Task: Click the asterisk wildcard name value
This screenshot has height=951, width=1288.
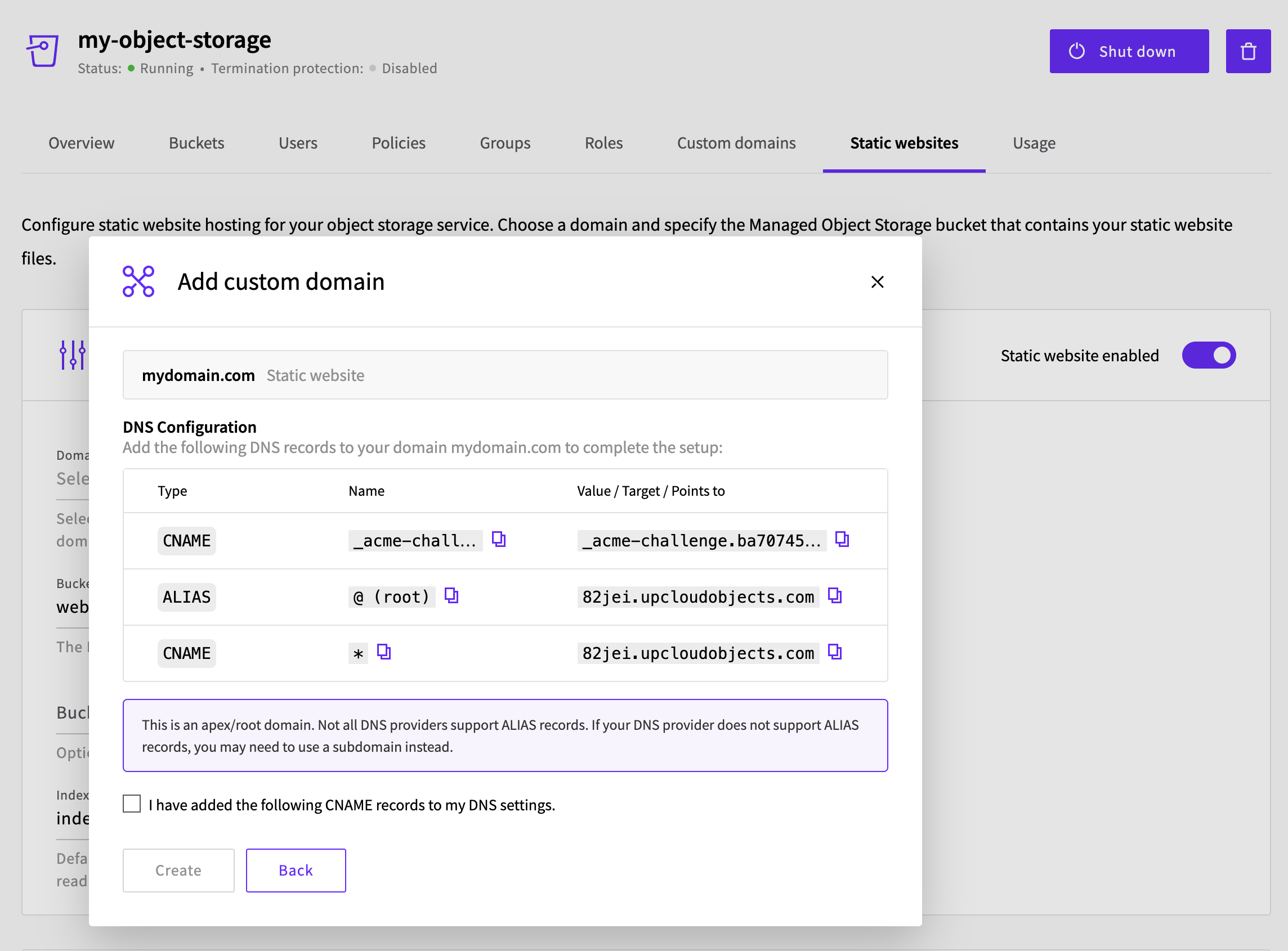Action: [358, 653]
